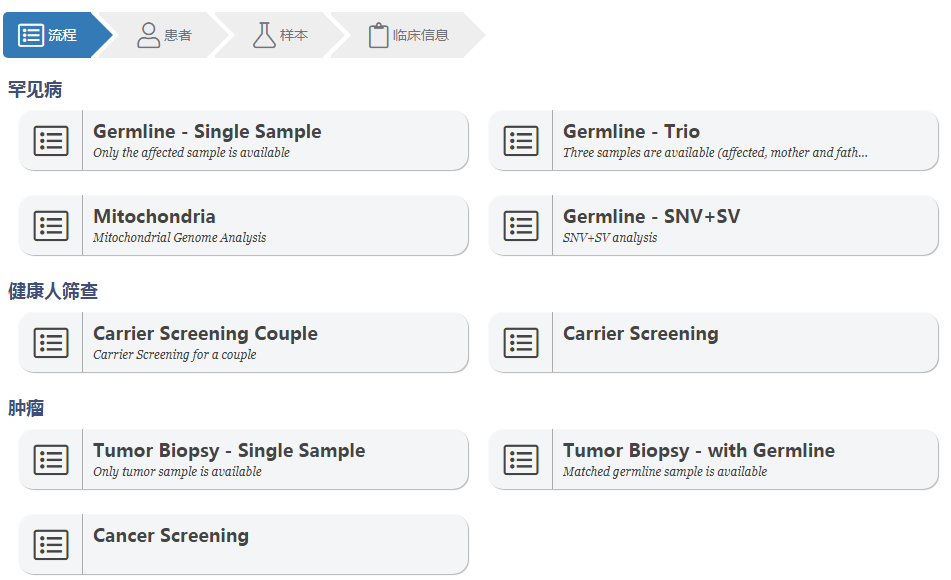
Task: Click the 'Matched germline sample is available' description
Action: click(665, 472)
